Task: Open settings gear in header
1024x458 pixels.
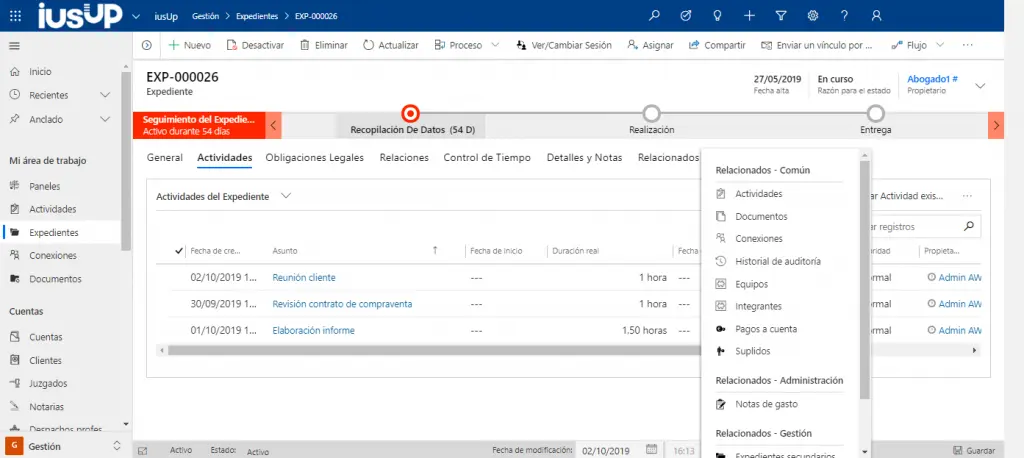Action: [x=812, y=15]
